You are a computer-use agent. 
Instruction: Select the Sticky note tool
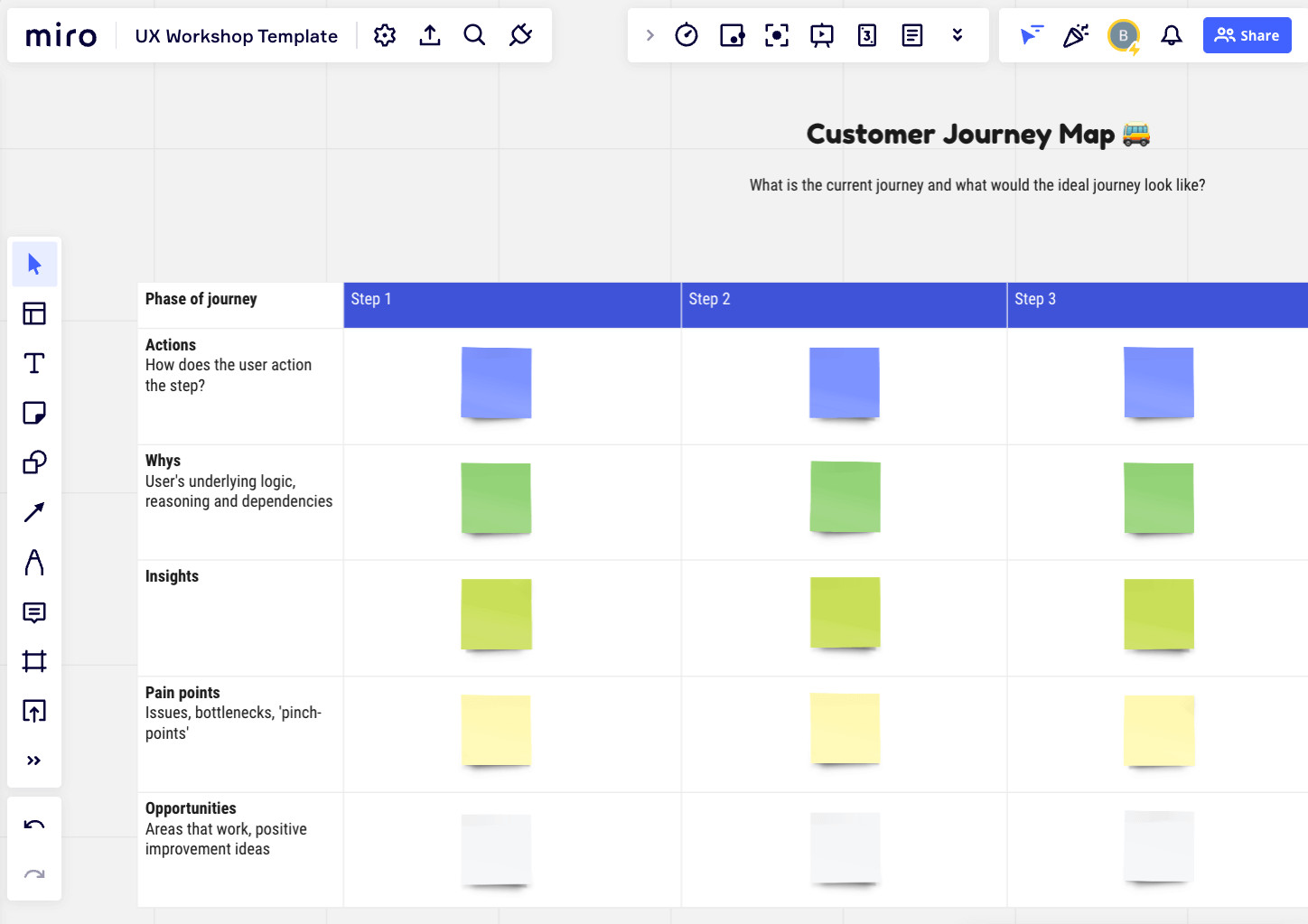point(34,413)
